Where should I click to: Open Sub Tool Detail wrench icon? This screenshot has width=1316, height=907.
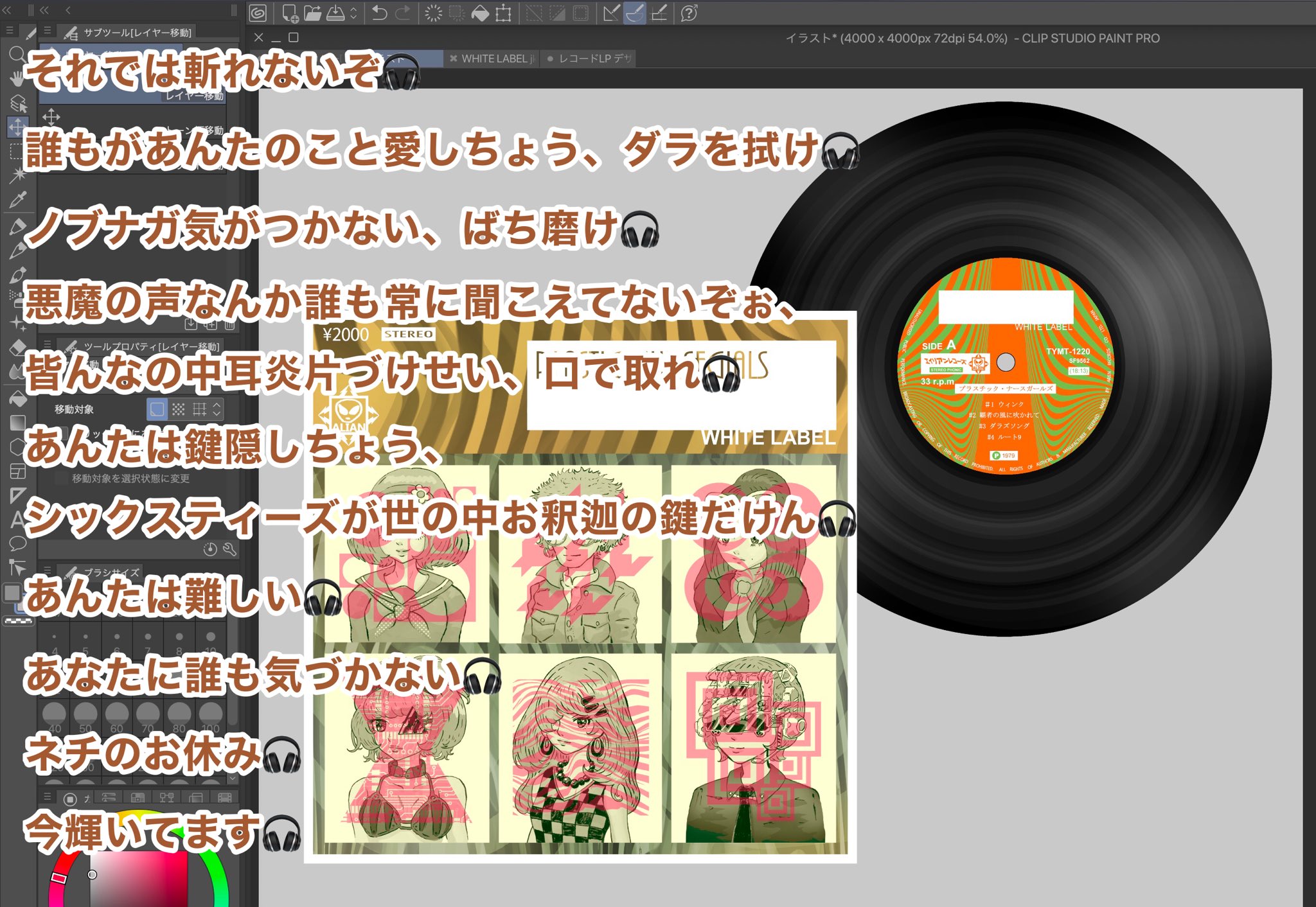[229, 549]
